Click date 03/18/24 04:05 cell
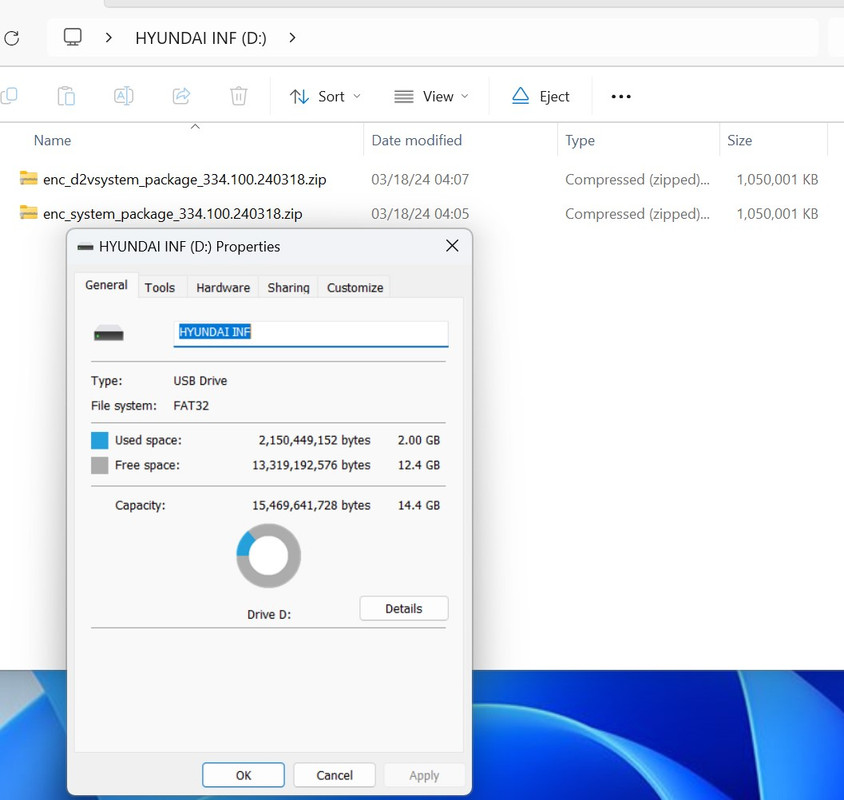 420,214
